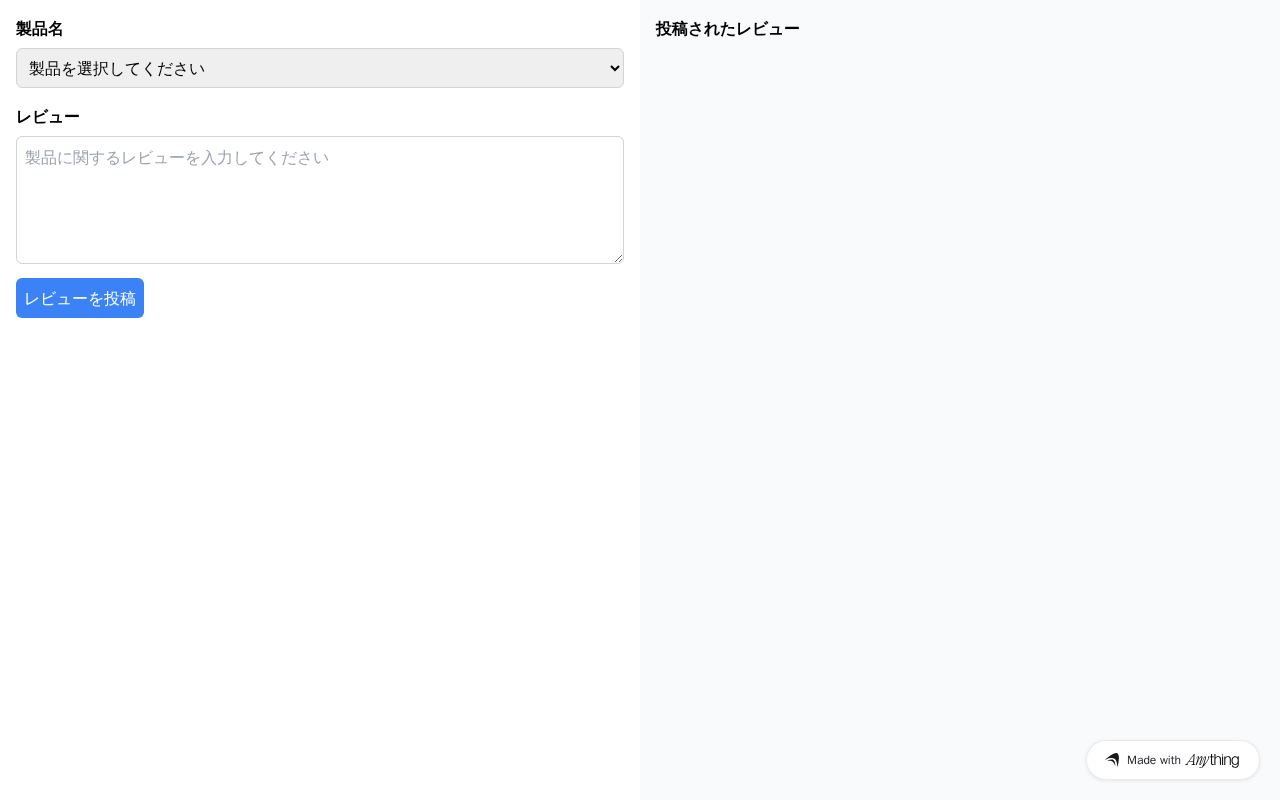This screenshot has height=800, width=1280.
Task: Click the blue post review button
Action: tap(80, 298)
